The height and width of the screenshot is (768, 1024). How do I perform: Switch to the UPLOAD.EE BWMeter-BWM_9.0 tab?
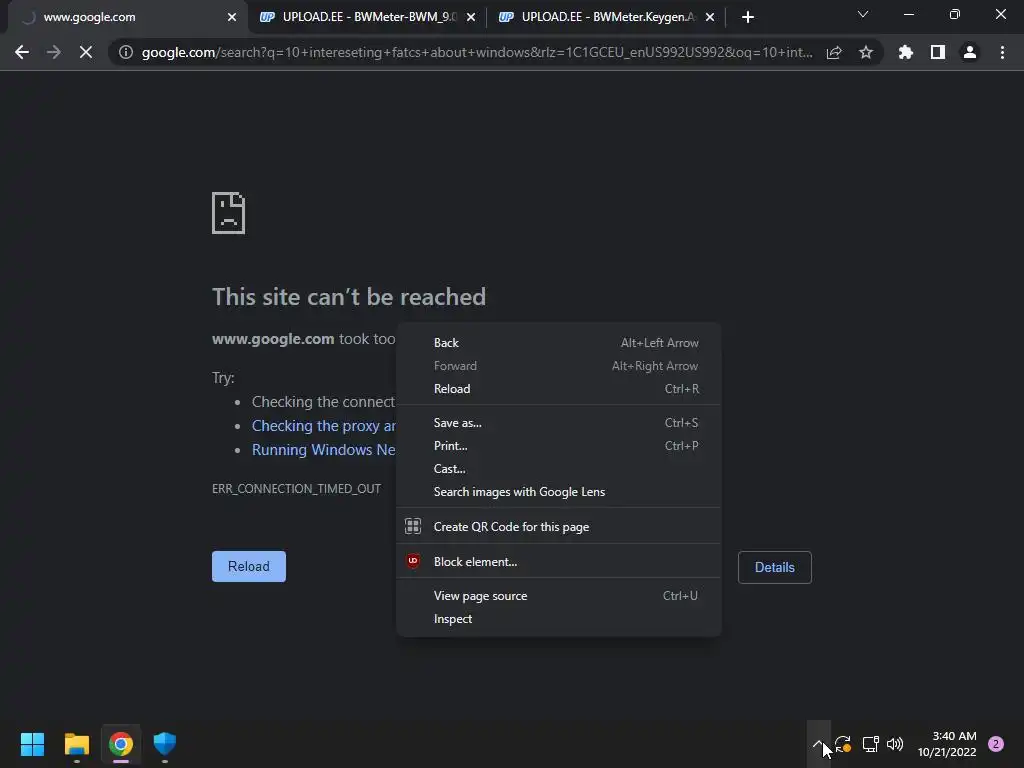368,17
